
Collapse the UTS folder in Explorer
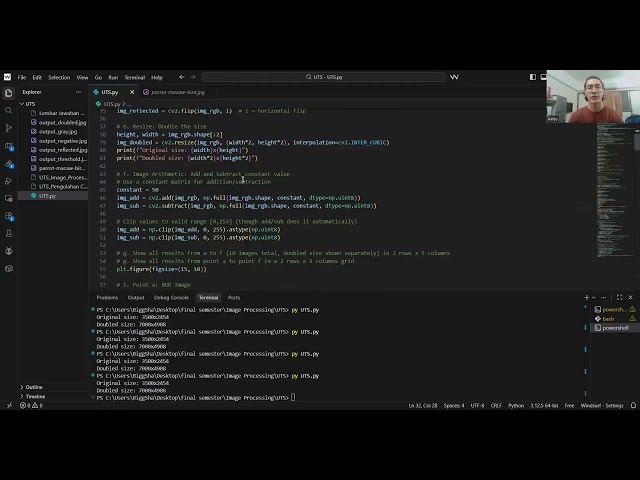point(53,104)
